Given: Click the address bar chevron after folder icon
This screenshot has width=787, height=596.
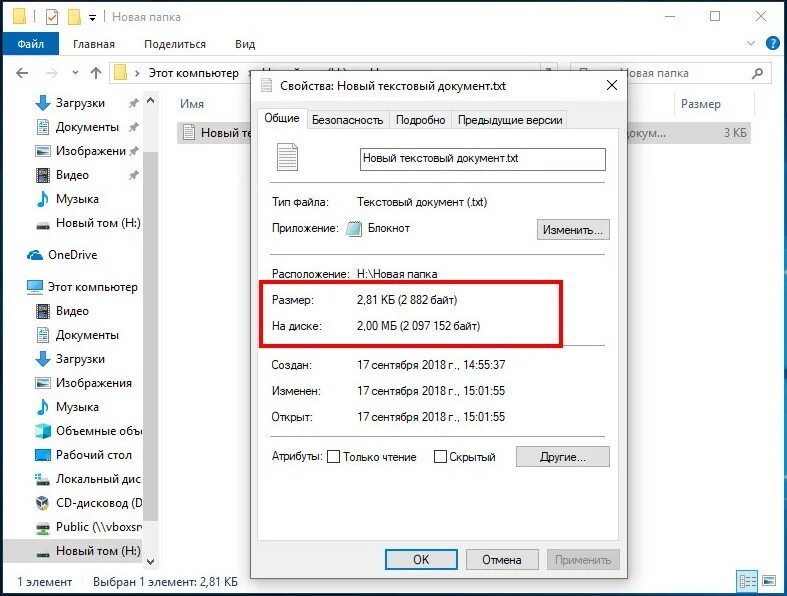Looking at the screenshot, I should coord(137,73).
